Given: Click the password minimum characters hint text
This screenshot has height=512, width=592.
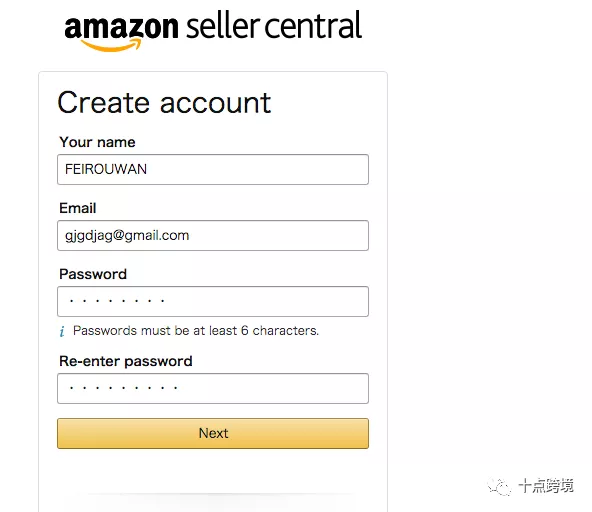Looking at the screenshot, I should [196, 331].
